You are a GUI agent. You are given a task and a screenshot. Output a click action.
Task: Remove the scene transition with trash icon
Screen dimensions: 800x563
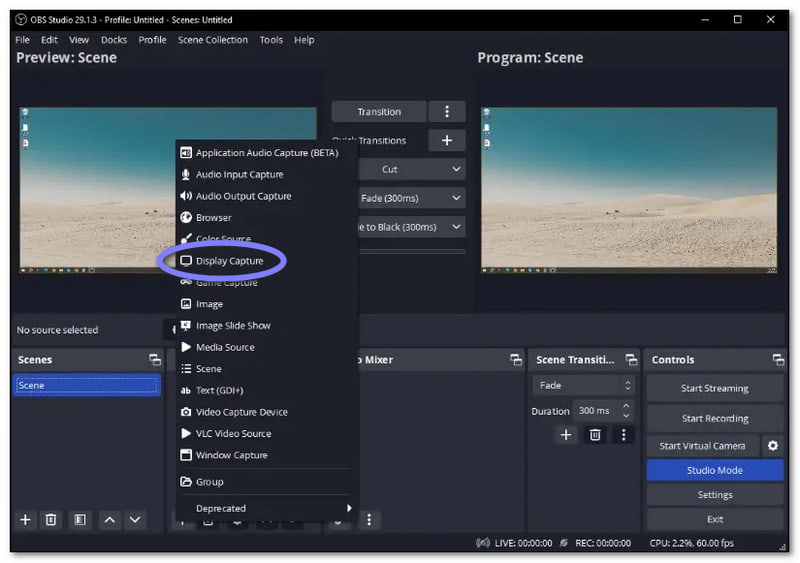(595, 435)
